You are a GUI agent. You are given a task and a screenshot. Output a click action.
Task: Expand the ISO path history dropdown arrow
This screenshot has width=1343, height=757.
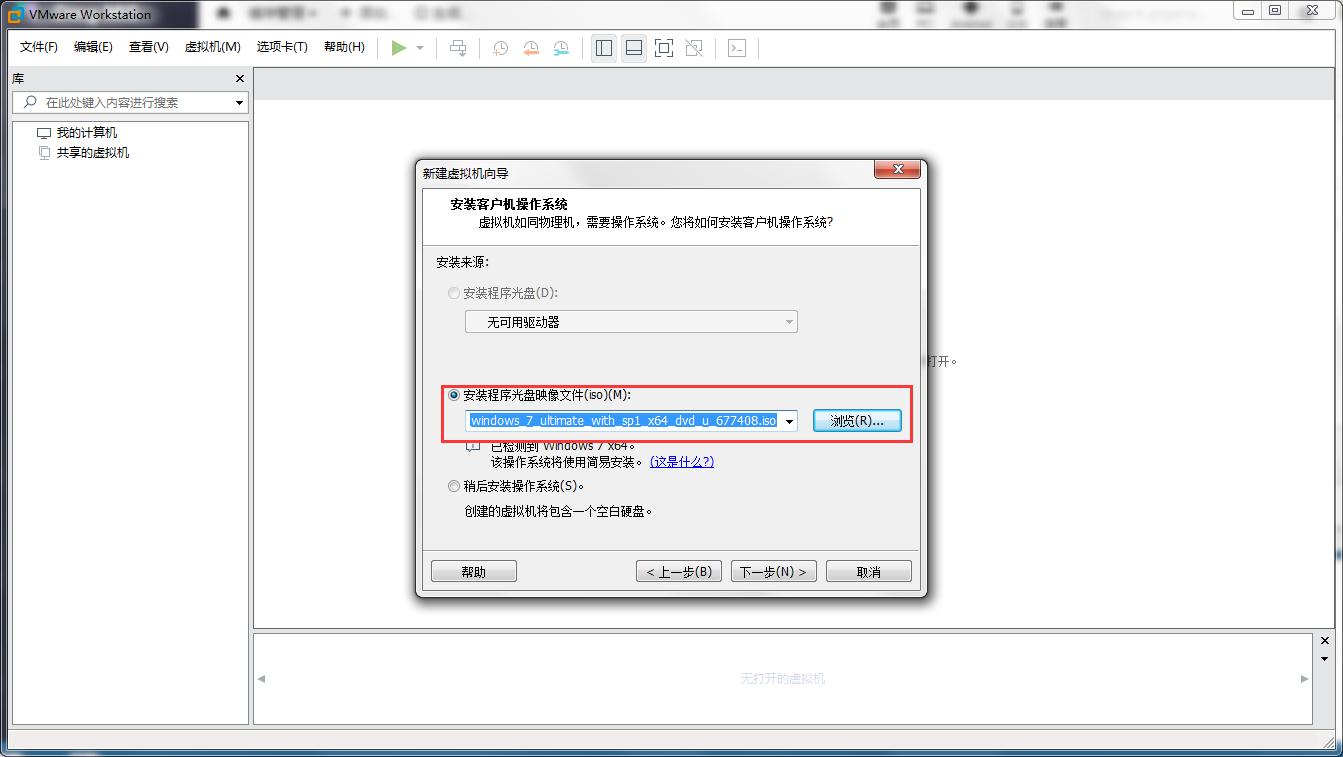coord(789,421)
